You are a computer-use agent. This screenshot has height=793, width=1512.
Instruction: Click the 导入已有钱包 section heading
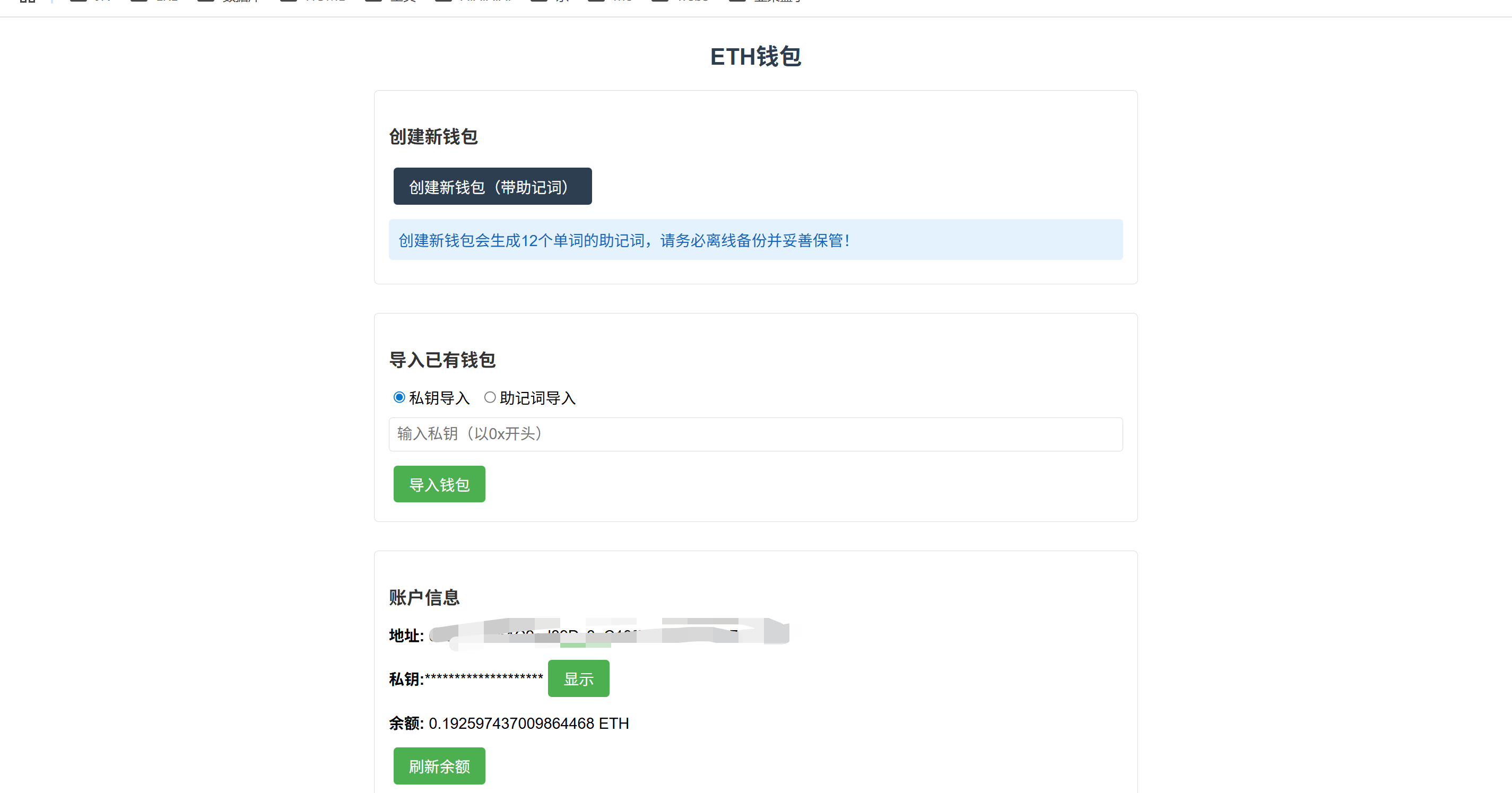(x=442, y=360)
